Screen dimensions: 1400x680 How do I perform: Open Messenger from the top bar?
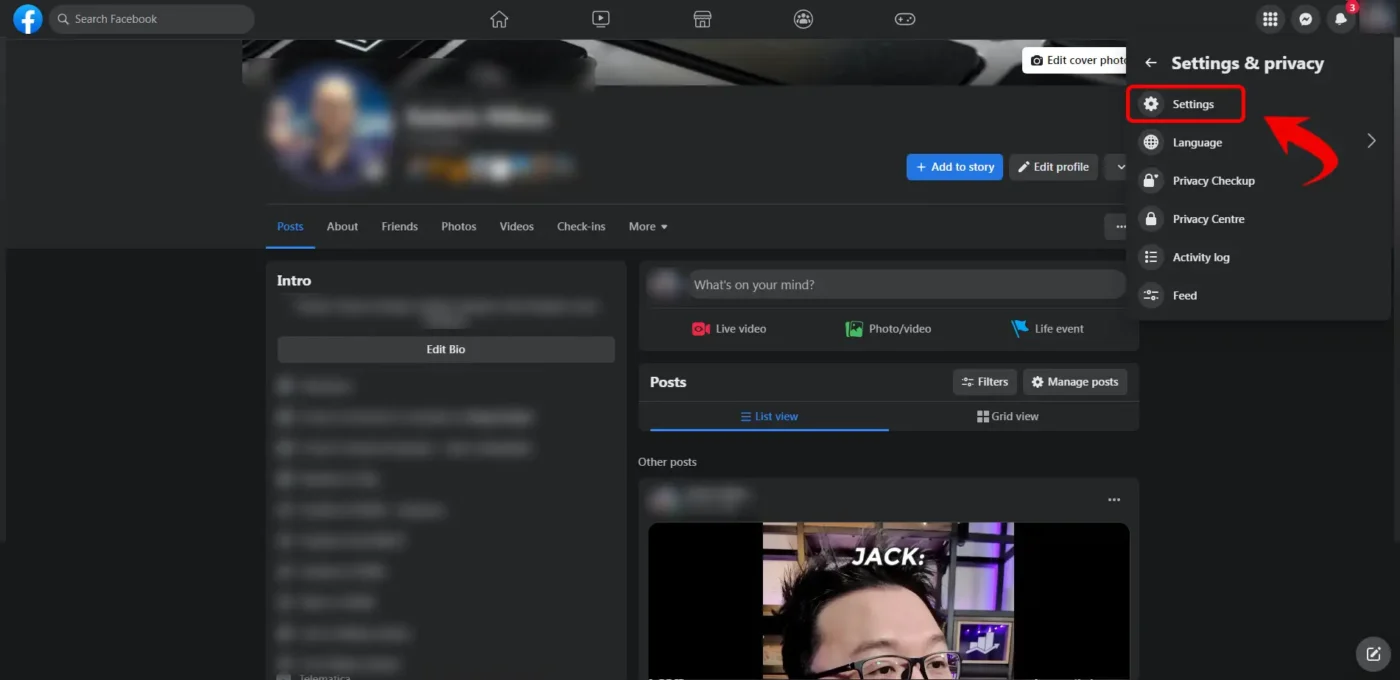[x=1305, y=19]
